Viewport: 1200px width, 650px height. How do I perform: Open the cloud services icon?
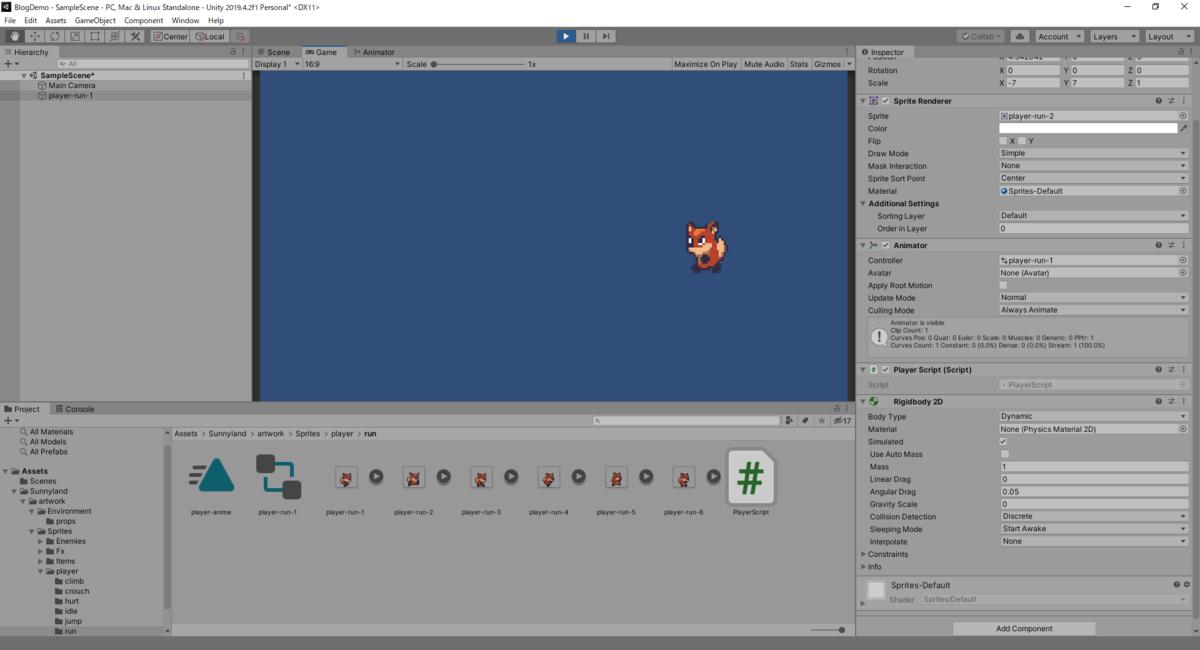pos(1019,36)
